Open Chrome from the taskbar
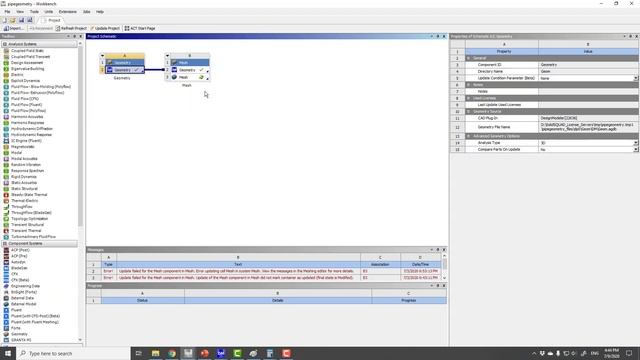 172,353
